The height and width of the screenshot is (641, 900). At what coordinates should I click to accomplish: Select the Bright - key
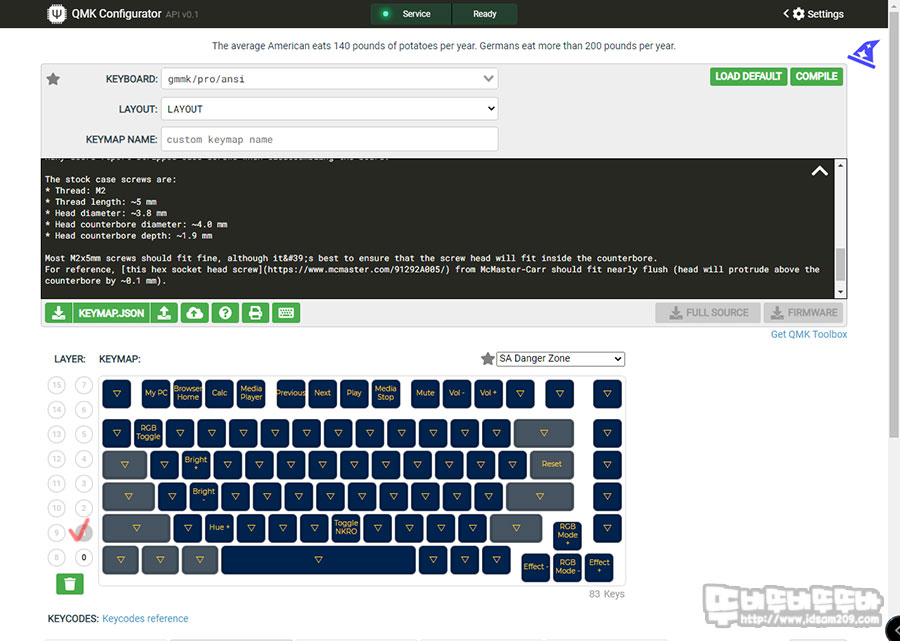pos(204,496)
